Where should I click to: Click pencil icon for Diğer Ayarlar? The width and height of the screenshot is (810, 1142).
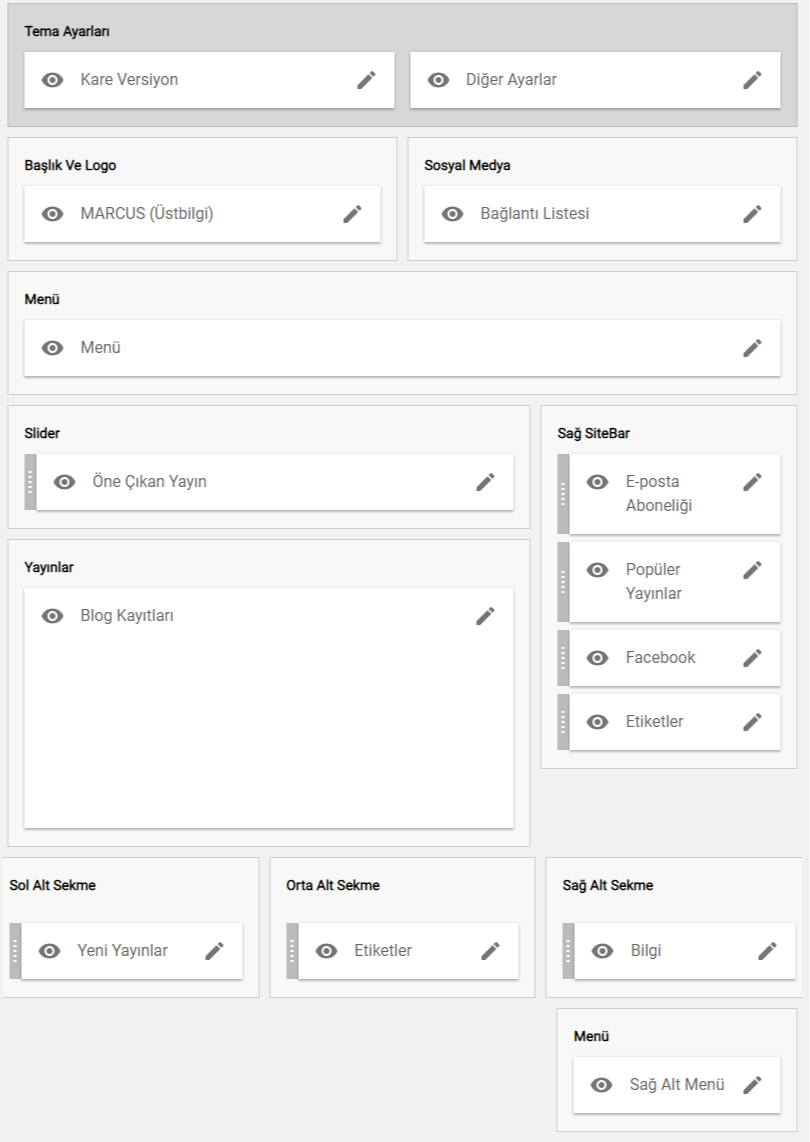(x=752, y=80)
